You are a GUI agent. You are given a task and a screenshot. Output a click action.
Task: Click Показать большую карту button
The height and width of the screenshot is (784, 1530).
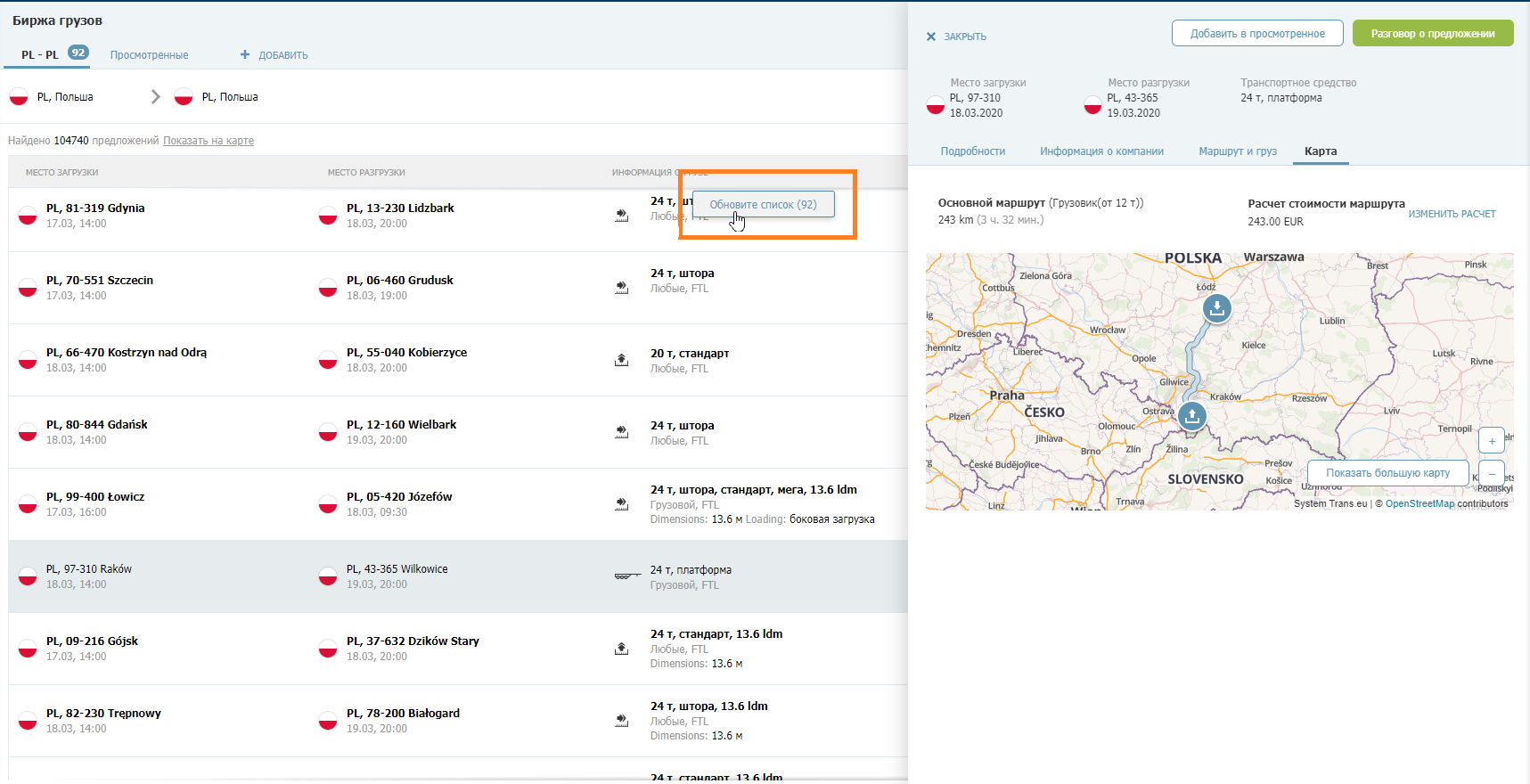click(x=1388, y=473)
